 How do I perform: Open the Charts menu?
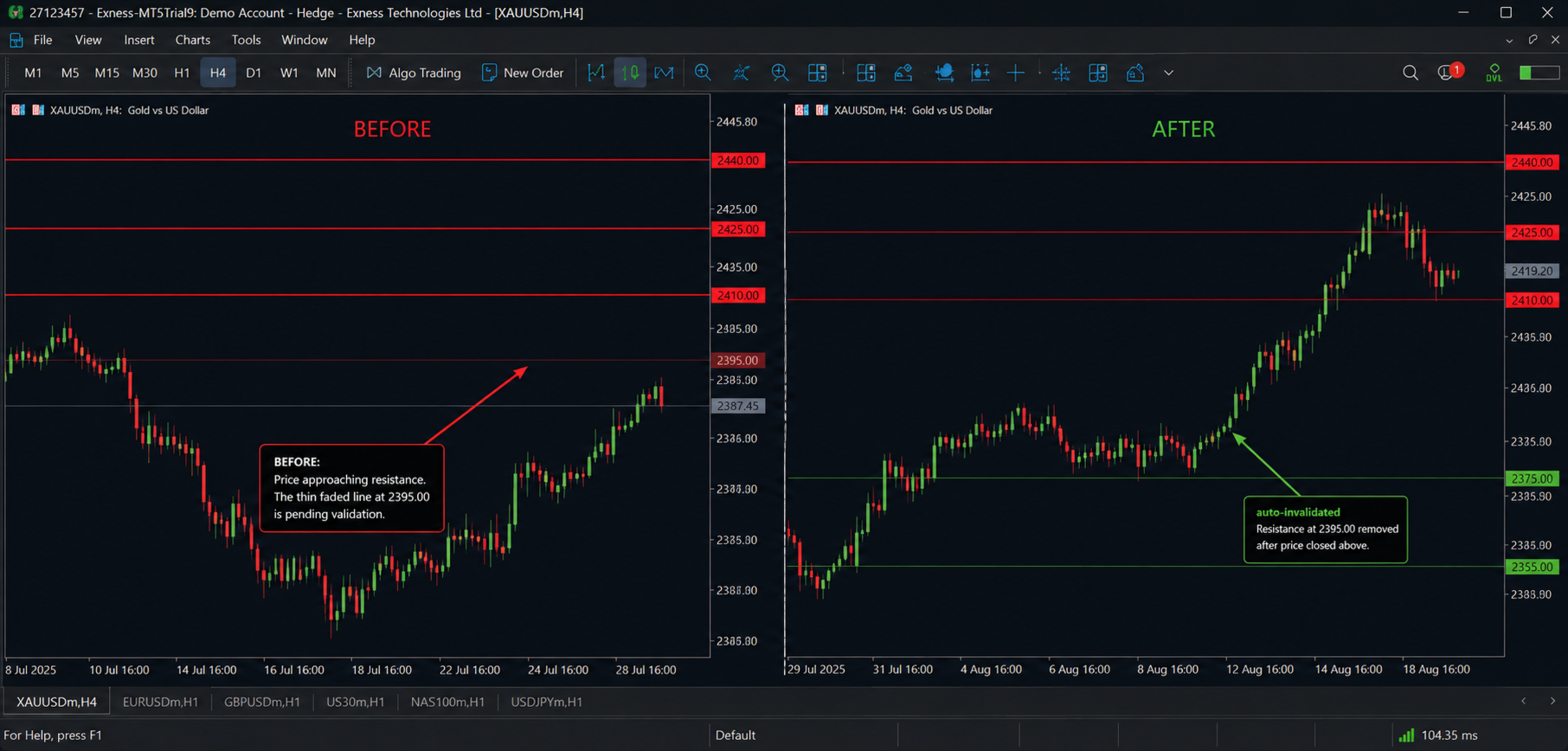coord(192,40)
